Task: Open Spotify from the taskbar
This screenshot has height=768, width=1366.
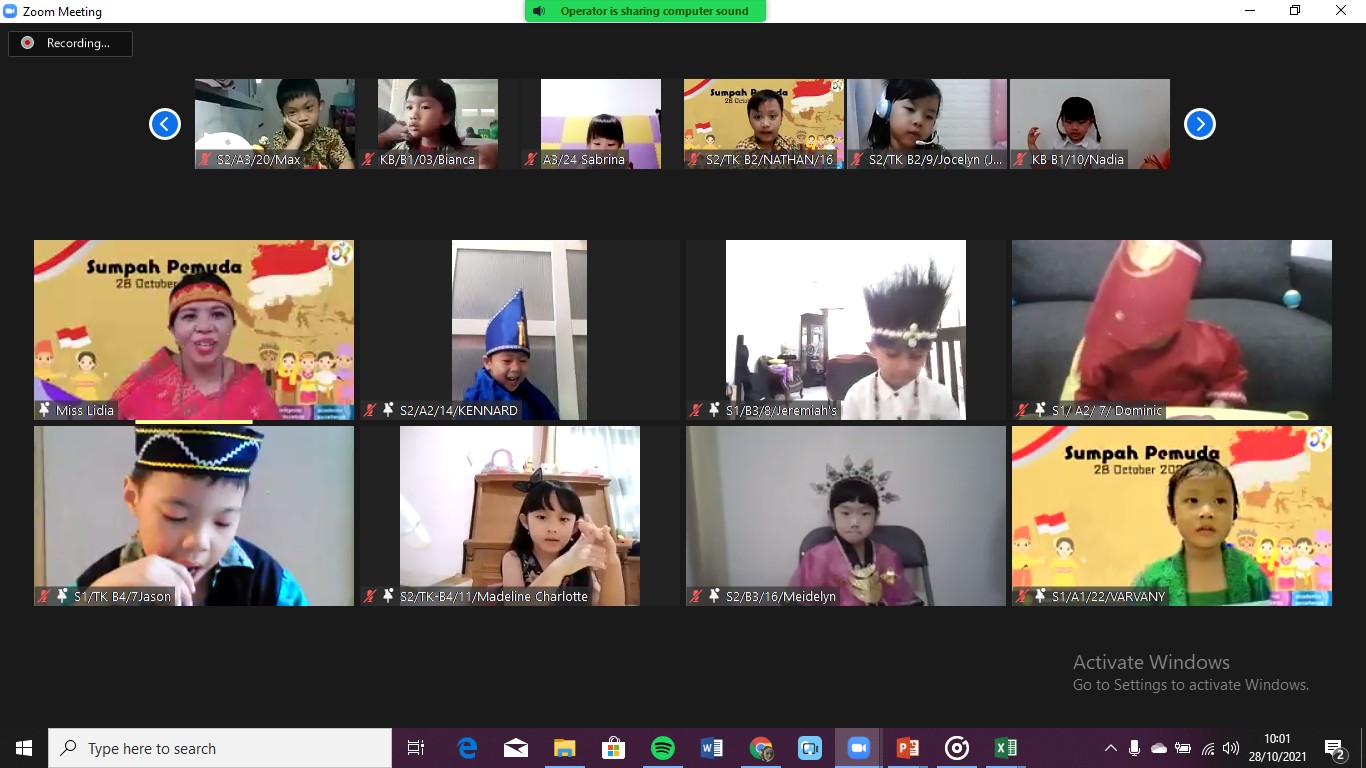Action: pyautogui.click(x=662, y=748)
